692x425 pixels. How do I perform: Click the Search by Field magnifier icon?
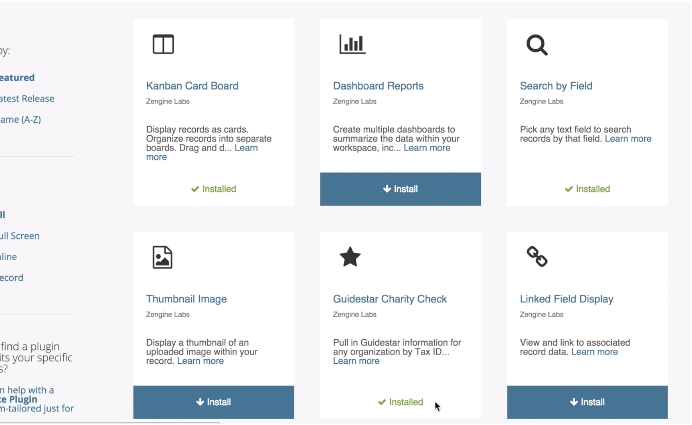537,45
